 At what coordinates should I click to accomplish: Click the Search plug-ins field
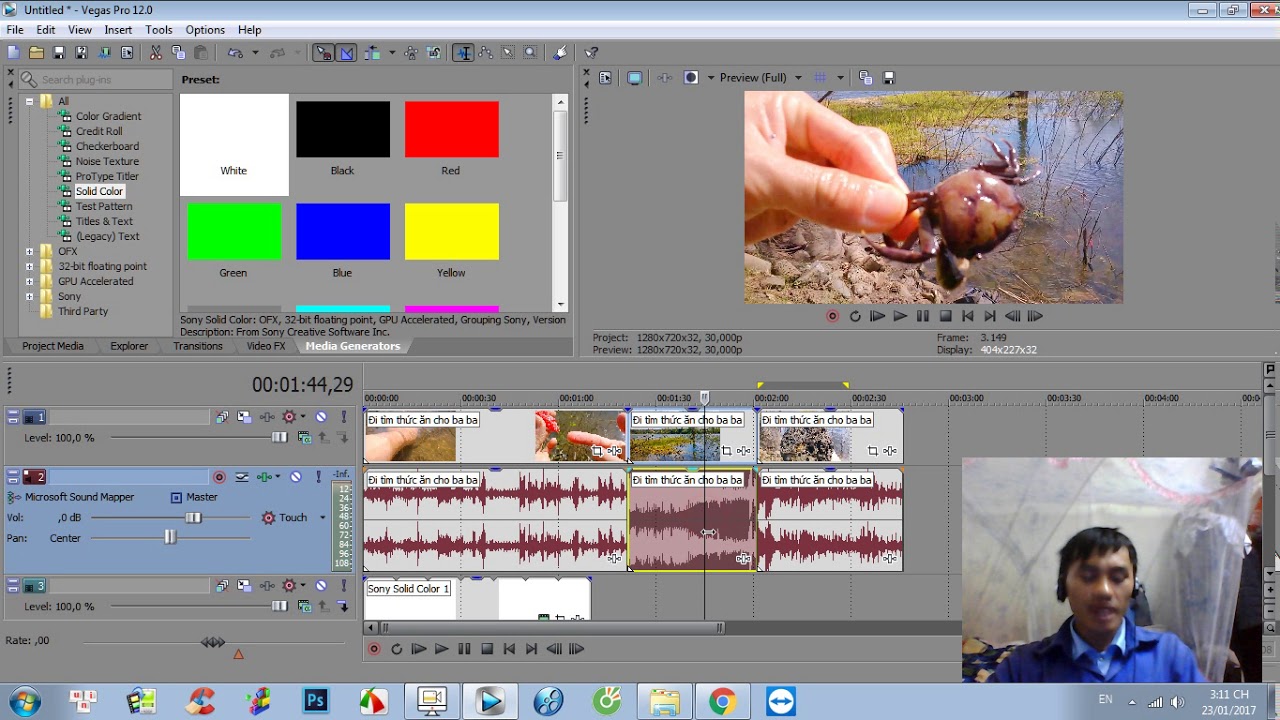point(95,79)
